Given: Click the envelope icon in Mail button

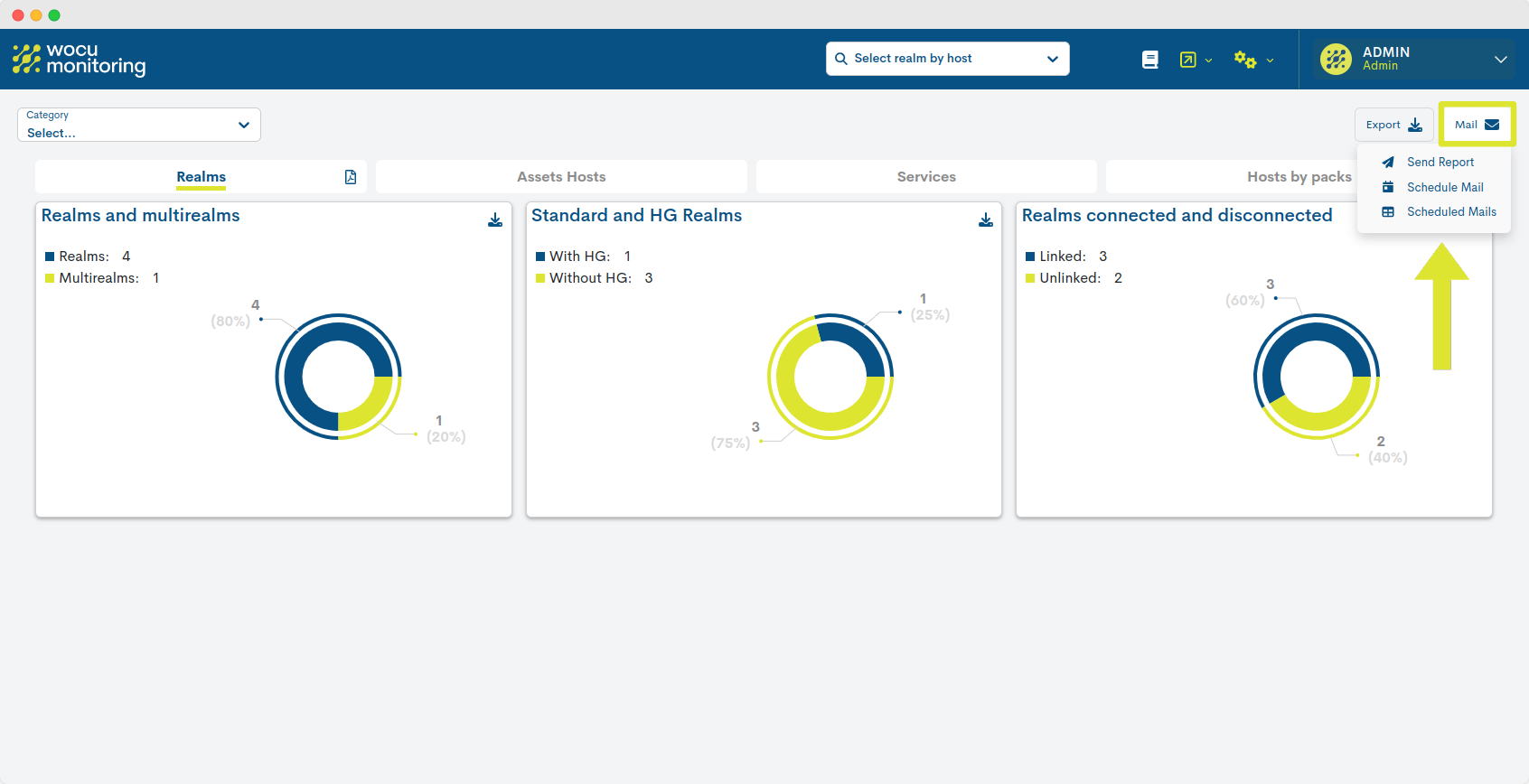Looking at the screenshot, I should 1492,125.
